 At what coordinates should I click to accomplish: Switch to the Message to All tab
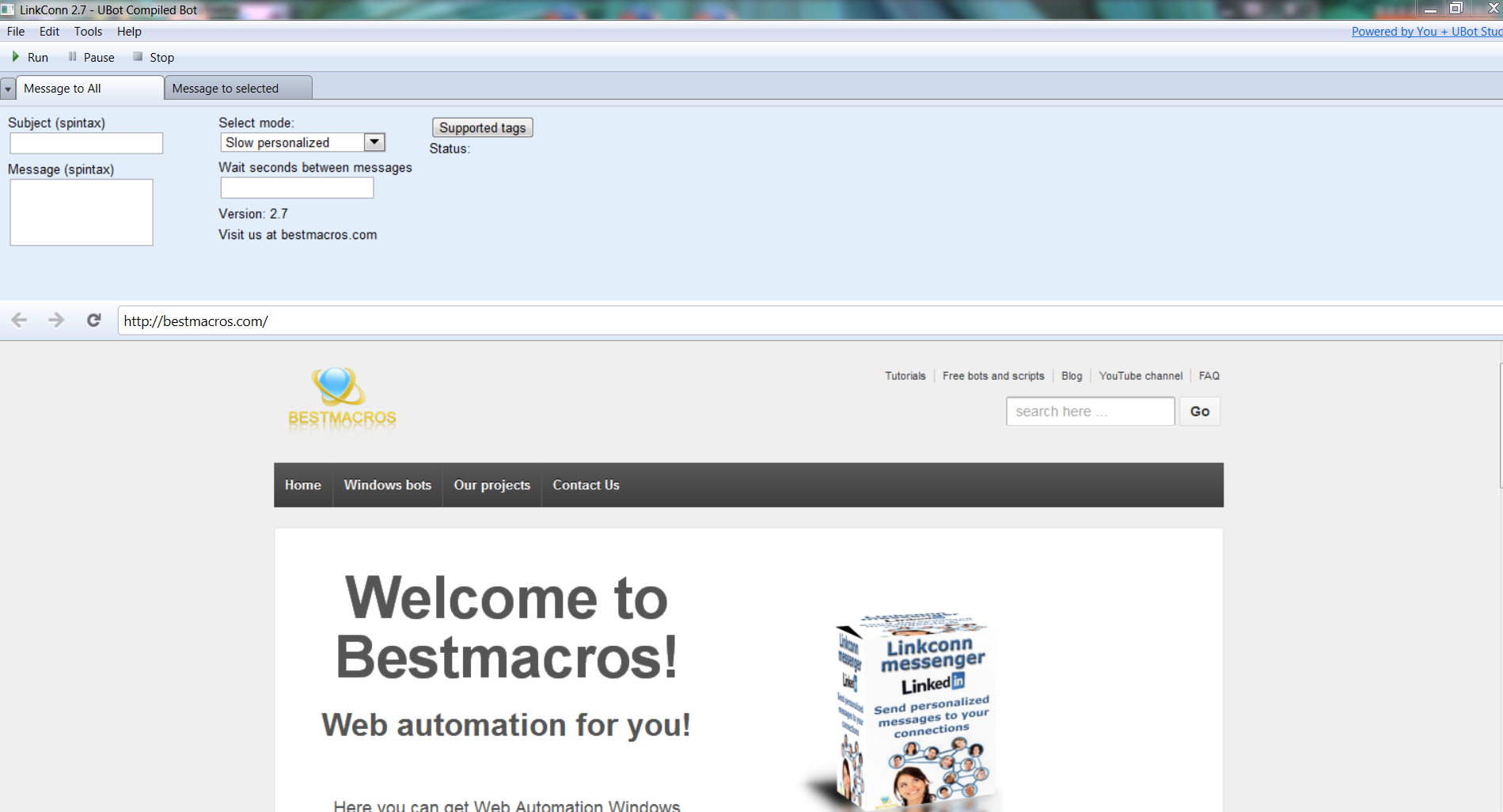[x=90, y=89]
